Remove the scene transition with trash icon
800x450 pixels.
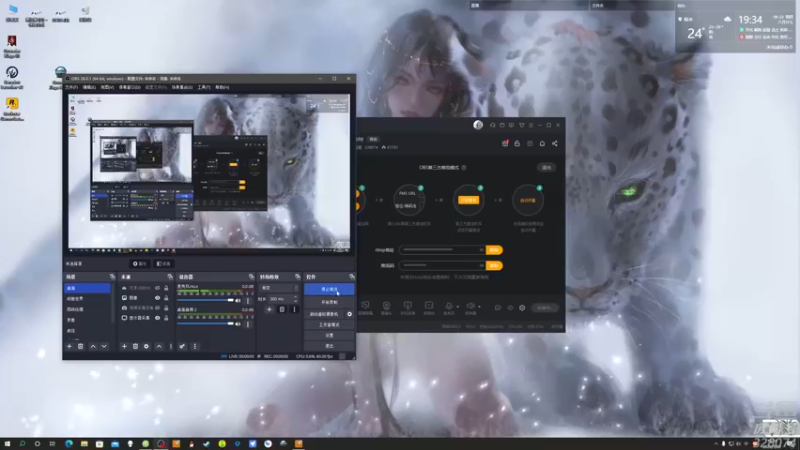tap(282, 309)
